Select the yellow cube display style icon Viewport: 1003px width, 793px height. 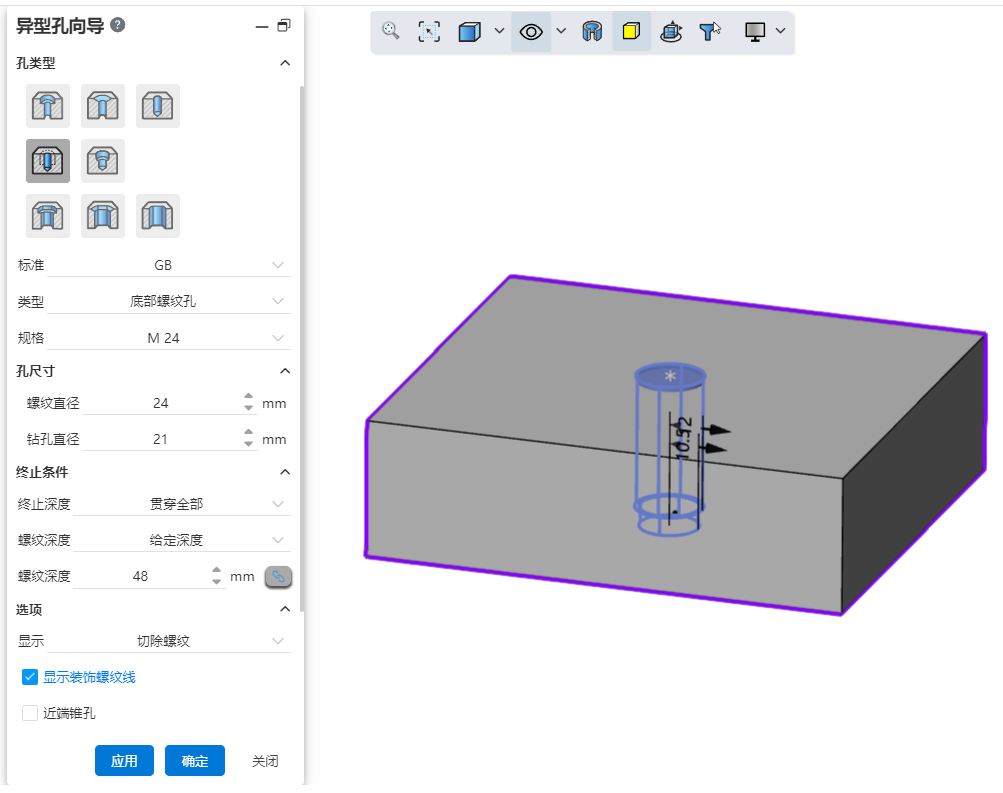coord(631,31)
